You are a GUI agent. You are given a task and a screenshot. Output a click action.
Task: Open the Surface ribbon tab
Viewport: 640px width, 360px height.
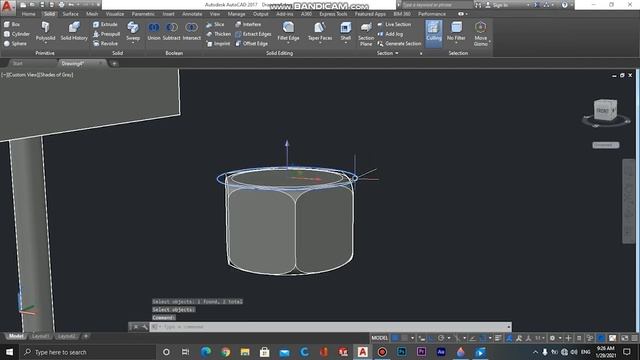coord(70,14)
